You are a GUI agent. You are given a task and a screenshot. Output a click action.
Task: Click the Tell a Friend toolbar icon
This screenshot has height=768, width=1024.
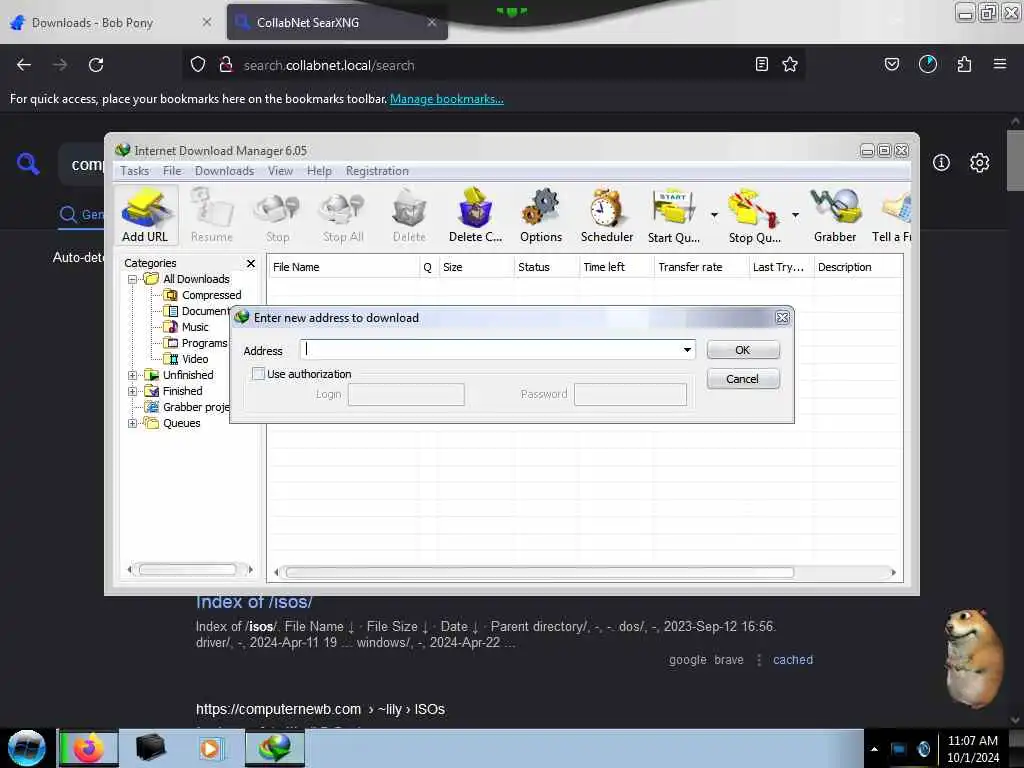point(892,215)
